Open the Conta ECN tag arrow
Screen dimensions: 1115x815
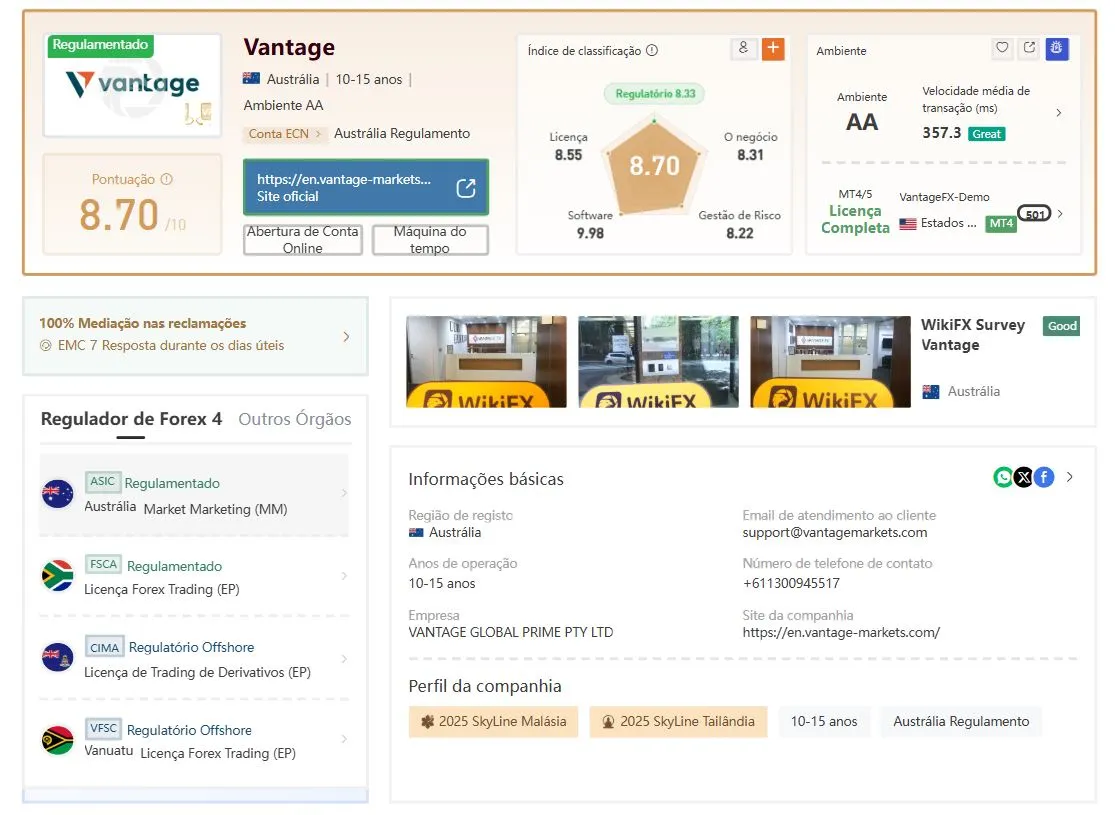tap(319, 134)
